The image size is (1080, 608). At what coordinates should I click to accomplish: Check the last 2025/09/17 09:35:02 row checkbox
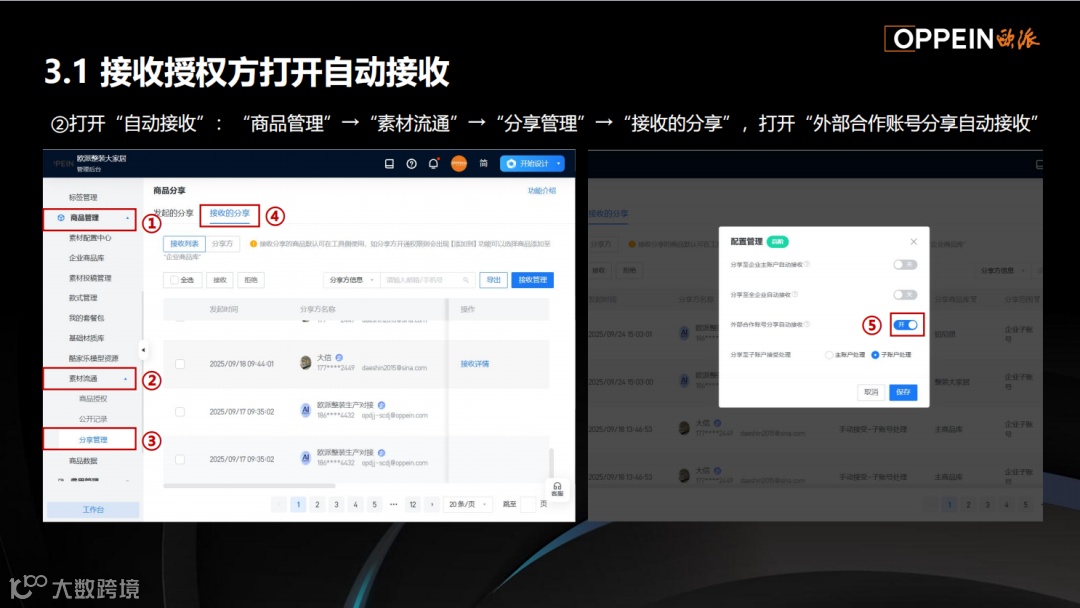point(180,459)
